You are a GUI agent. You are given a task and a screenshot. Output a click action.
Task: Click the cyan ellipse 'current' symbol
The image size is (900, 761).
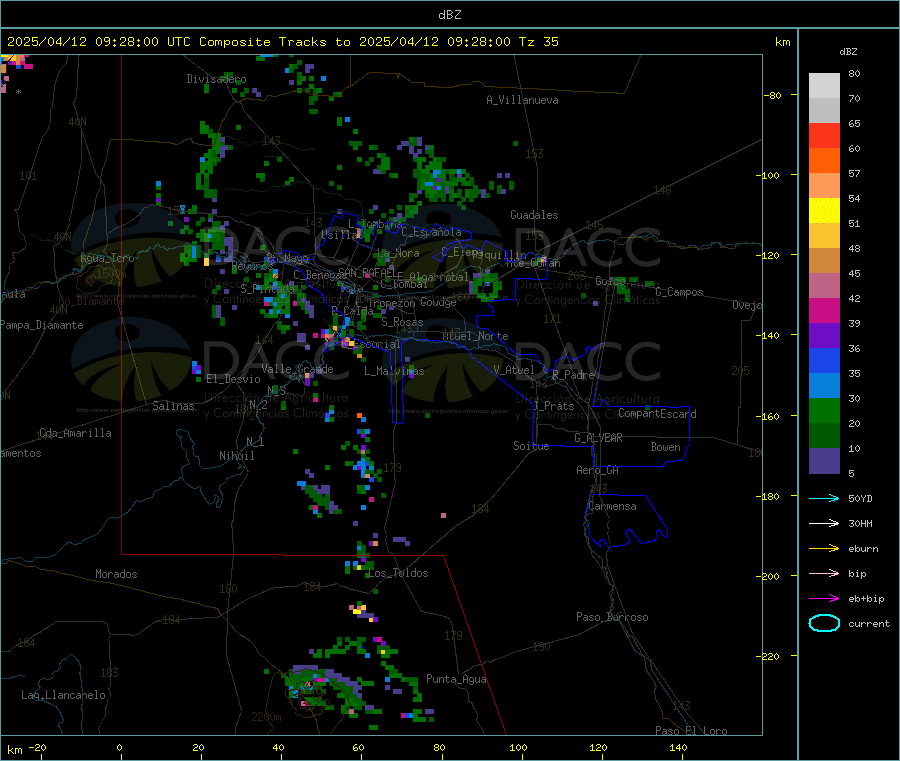pos(824,623)
